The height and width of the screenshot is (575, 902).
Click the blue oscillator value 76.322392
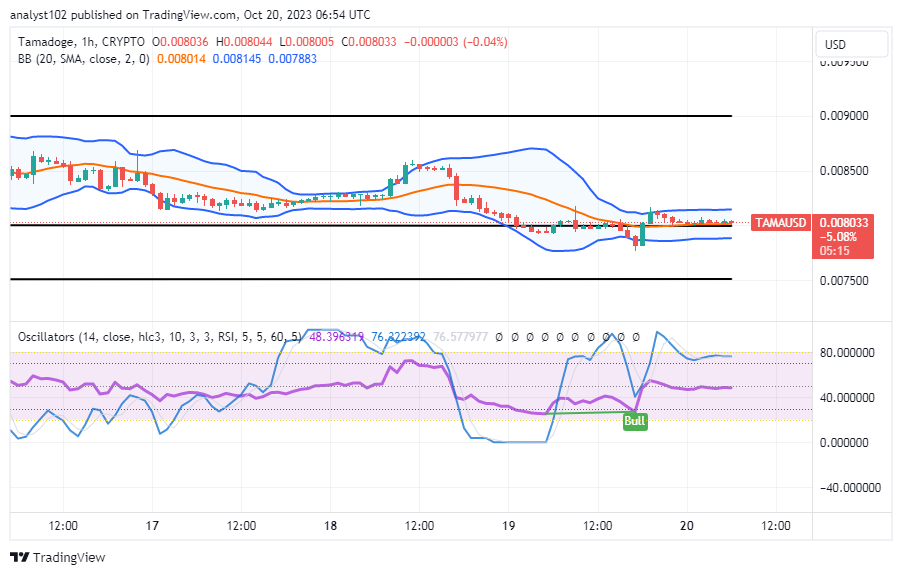pos(399,336)
